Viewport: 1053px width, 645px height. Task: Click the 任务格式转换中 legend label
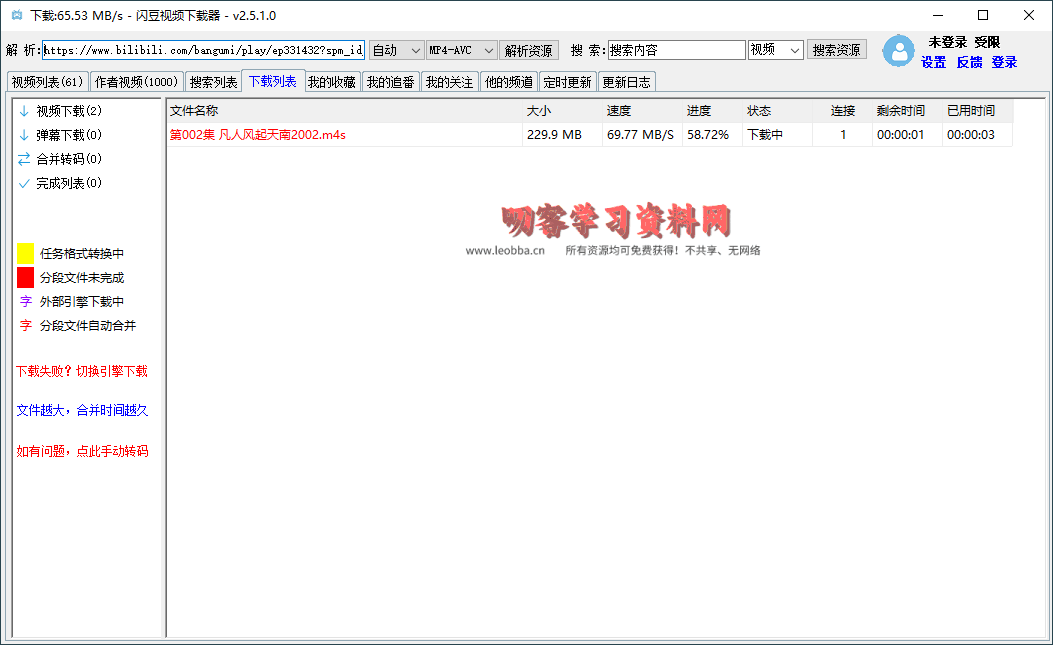coord(82,254)
